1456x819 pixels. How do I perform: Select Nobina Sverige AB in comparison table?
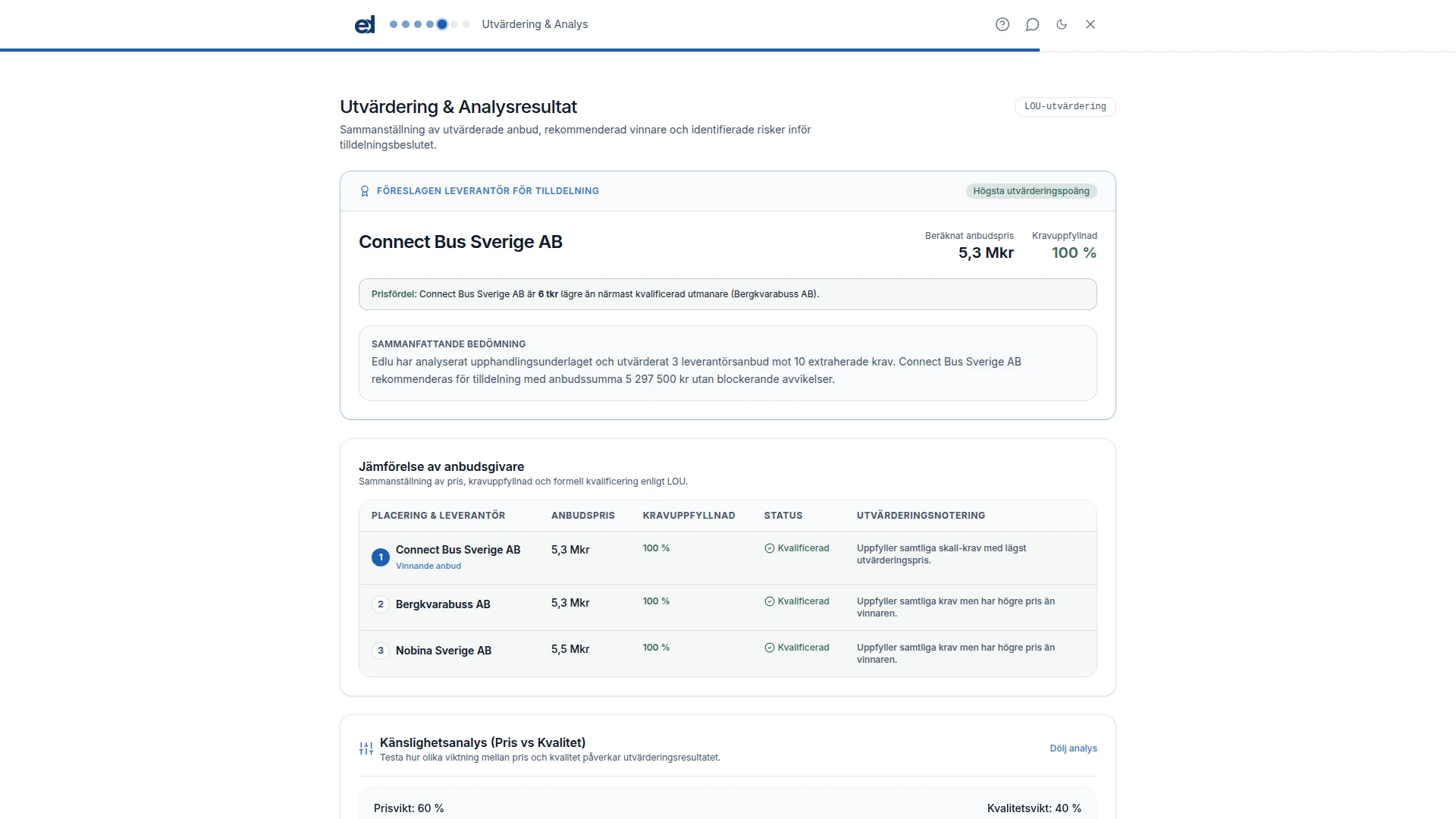[x=444, y=651]
